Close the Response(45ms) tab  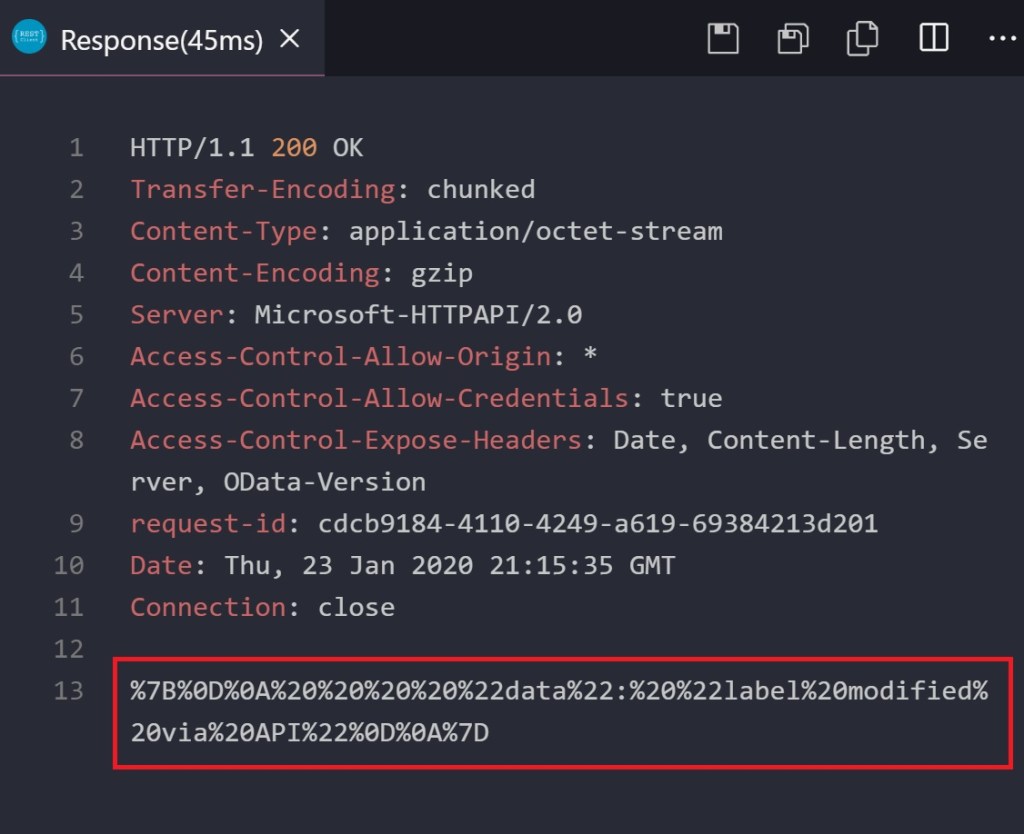pos(289,39)
